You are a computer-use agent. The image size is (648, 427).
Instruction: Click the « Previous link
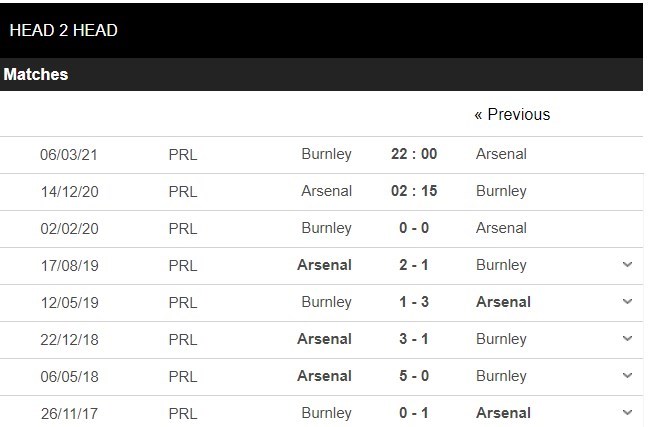512,115
